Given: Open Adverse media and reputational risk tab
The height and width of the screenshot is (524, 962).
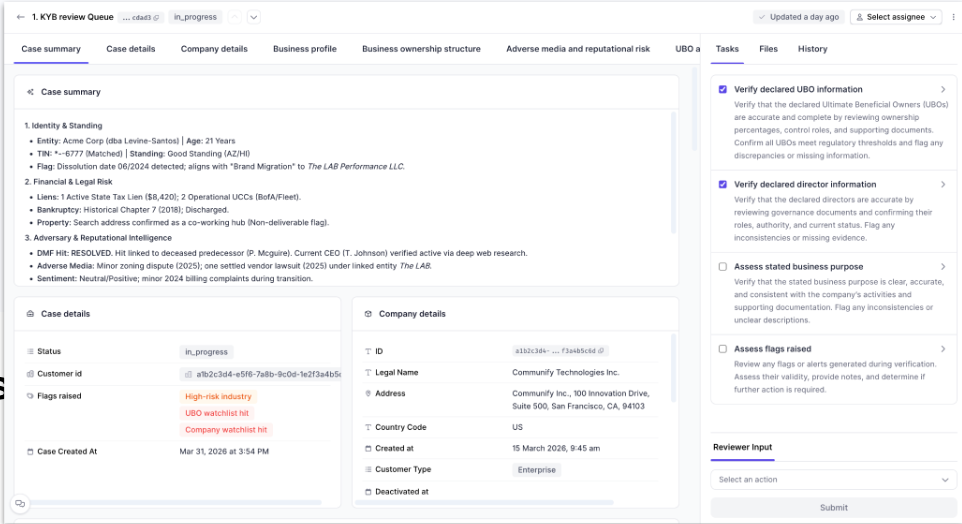Looking at the screenshot, I should (578, 49).
